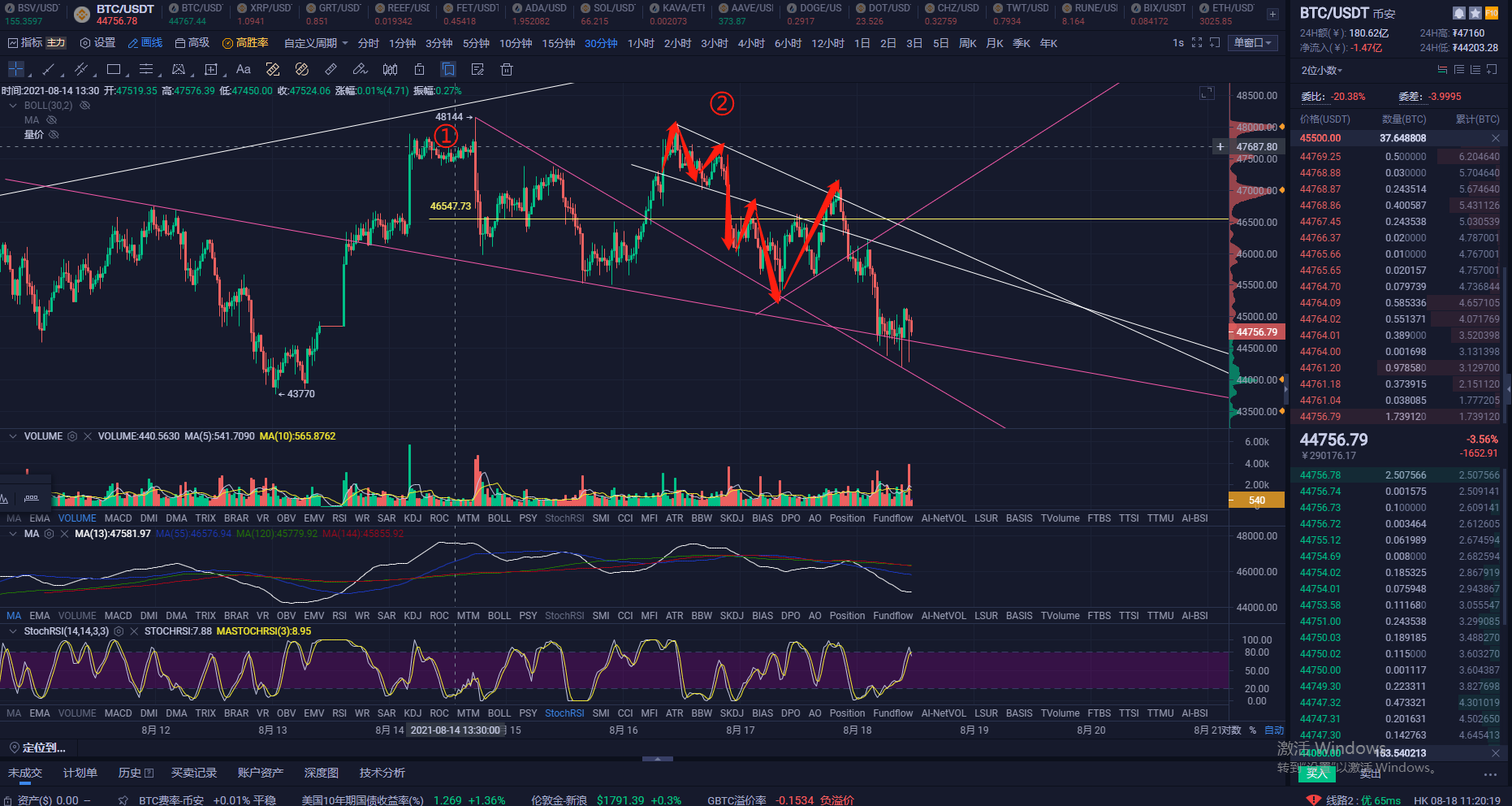Select the trend line drawing tool

tap(49, 69)
